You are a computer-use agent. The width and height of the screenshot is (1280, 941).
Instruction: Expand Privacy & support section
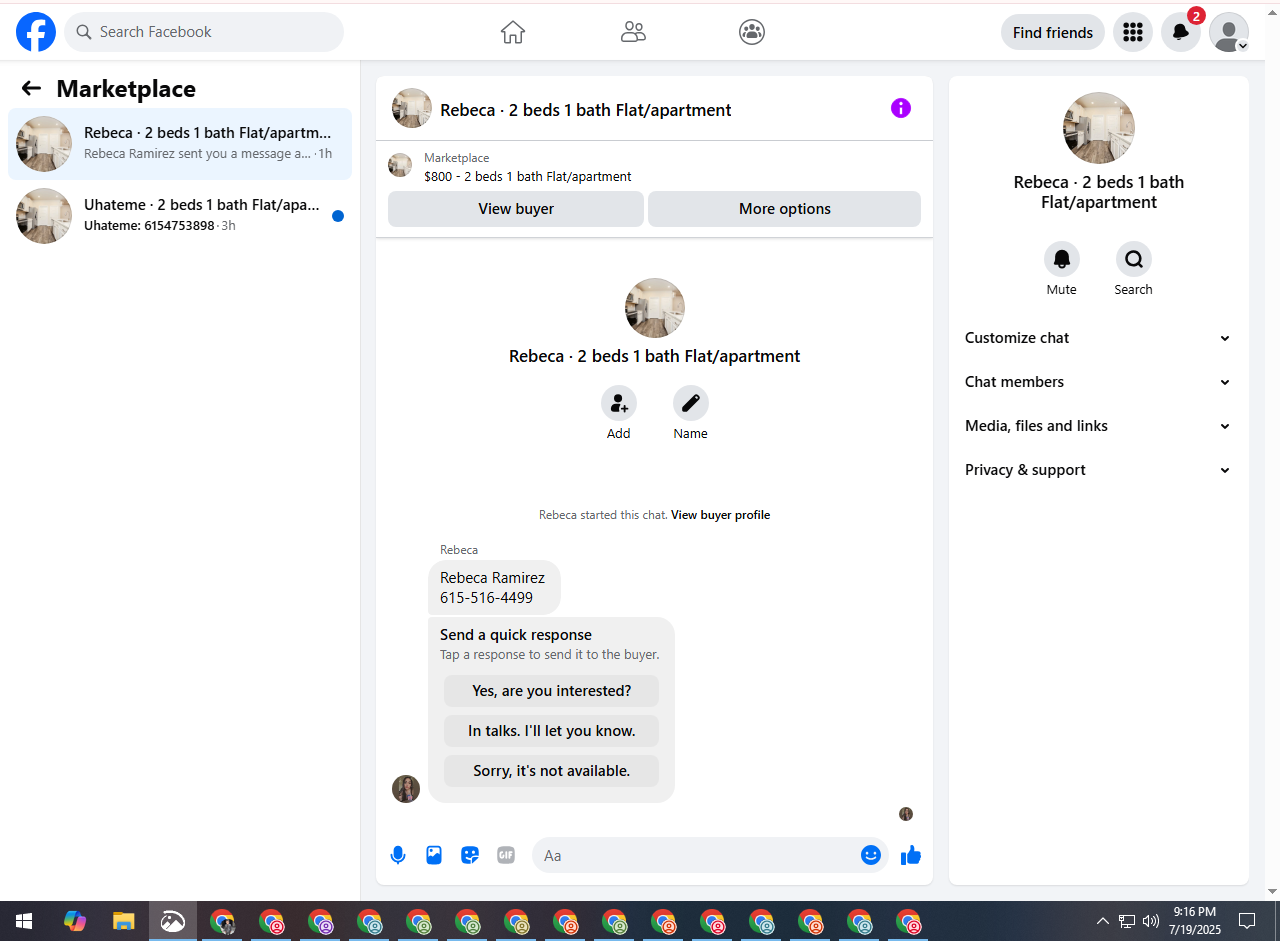(1099, 470)
